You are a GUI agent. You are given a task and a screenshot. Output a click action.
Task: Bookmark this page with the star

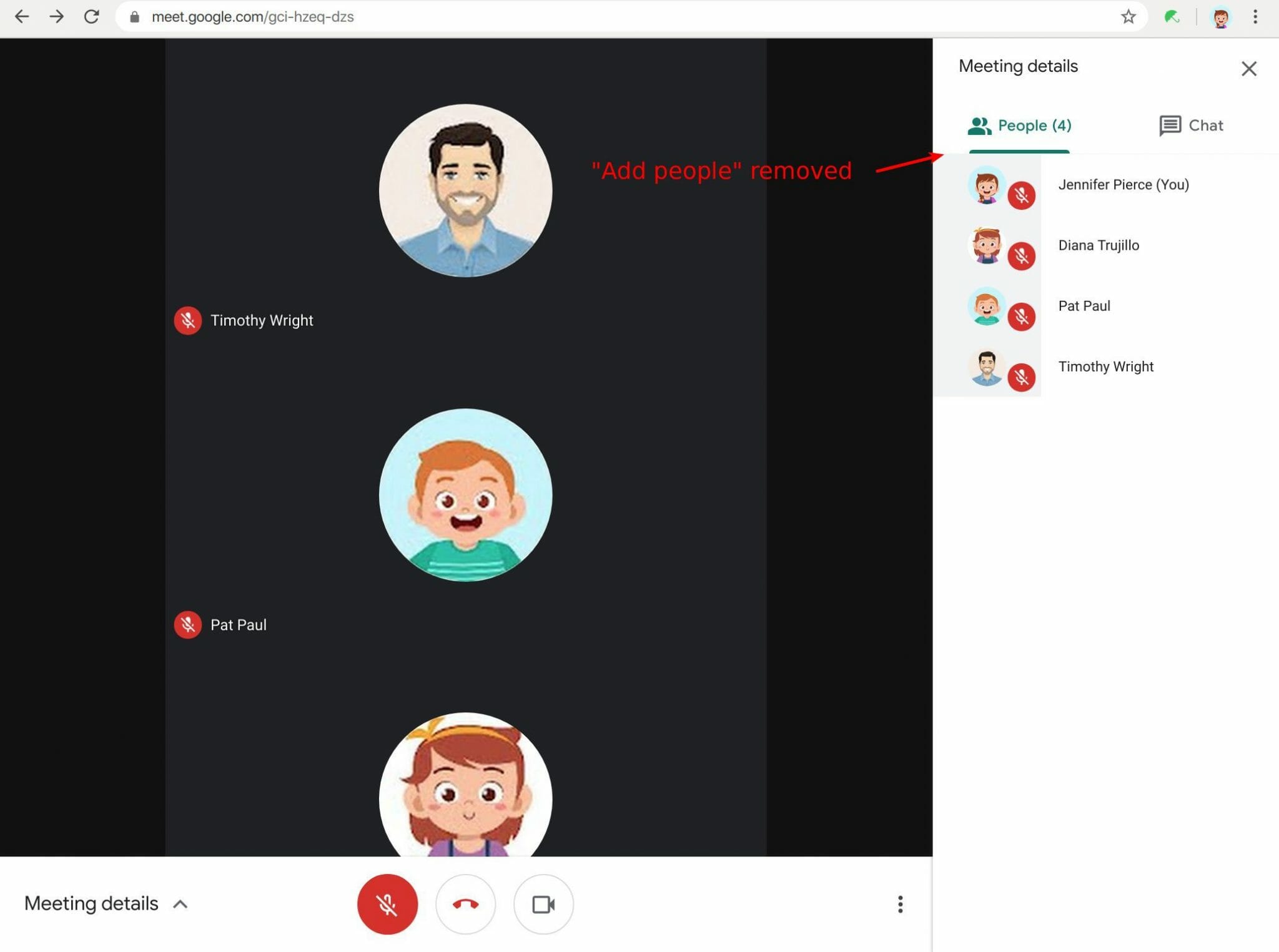pos(1128,16)
